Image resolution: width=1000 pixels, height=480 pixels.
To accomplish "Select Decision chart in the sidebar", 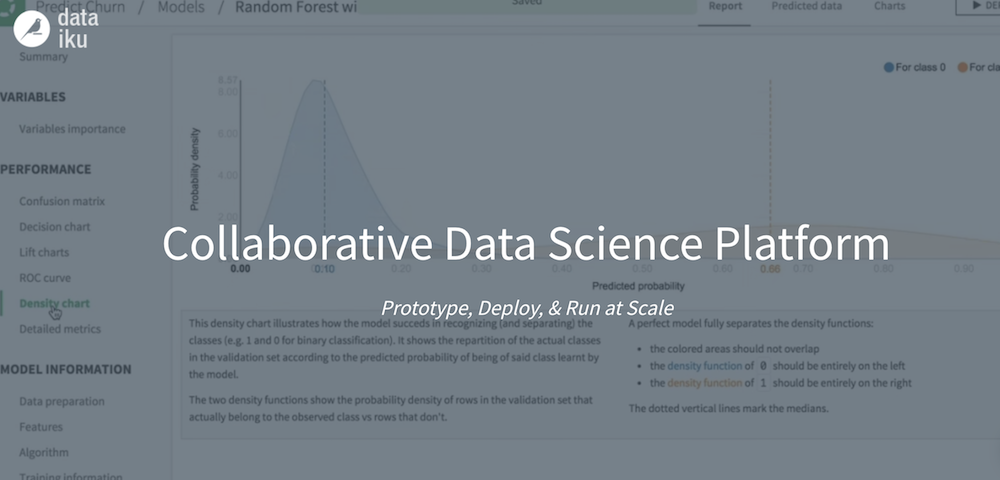I will pyautogui.click(x=55, y=227).
